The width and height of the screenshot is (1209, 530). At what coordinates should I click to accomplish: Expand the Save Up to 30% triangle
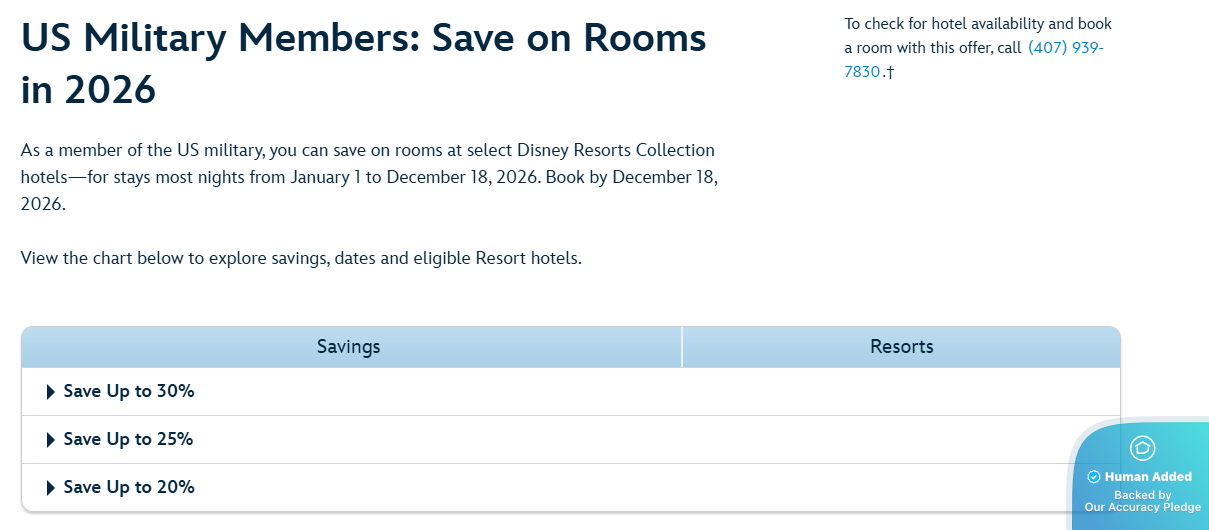coord(51,392)
